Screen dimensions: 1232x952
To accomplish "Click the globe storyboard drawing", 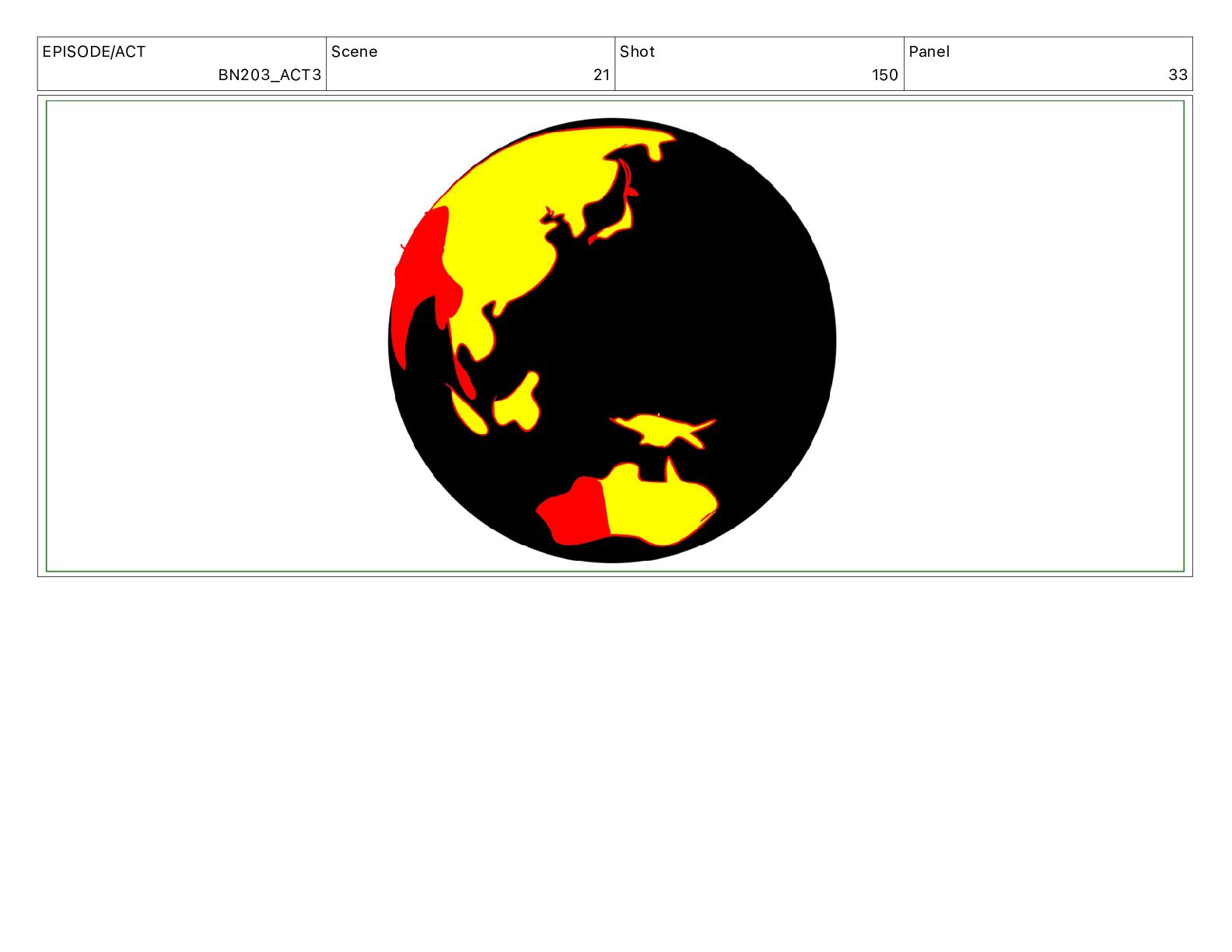I will 612,340.
